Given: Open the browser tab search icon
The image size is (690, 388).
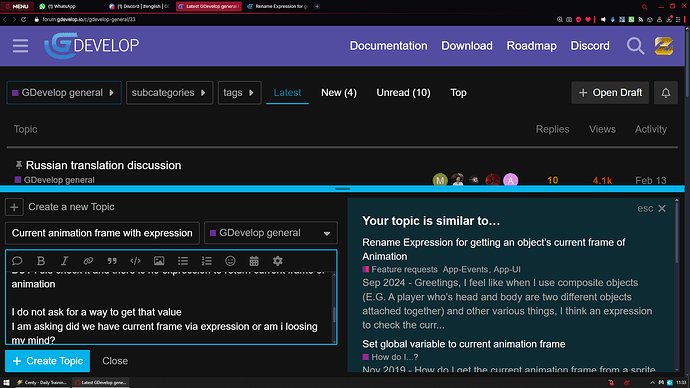Looking at the screenshot, I should (x=645, y=7).
